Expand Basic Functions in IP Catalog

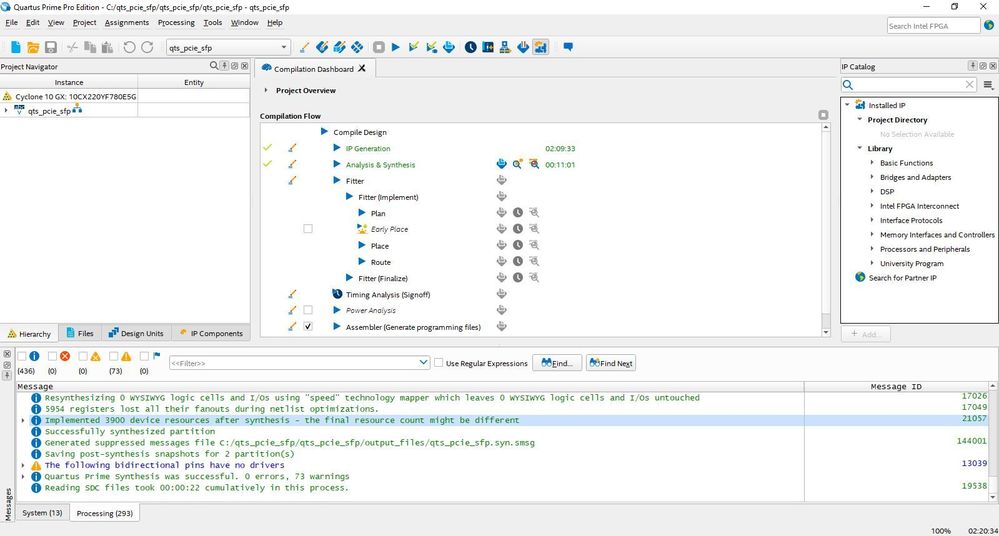872,163
